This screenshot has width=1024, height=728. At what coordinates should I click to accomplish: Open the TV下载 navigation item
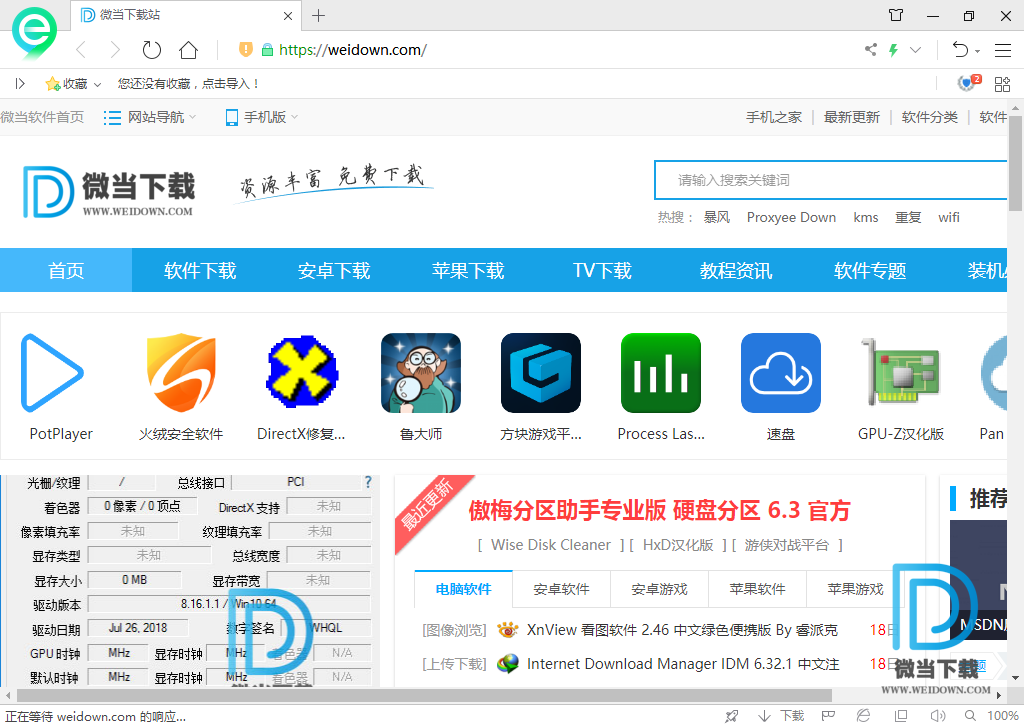coord(602,270)
